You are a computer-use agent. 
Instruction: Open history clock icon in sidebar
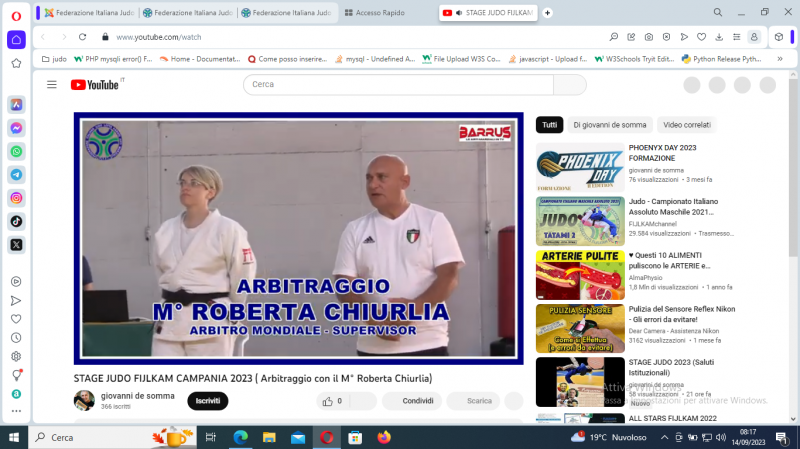pyautogui.click(x=16, y=338)
